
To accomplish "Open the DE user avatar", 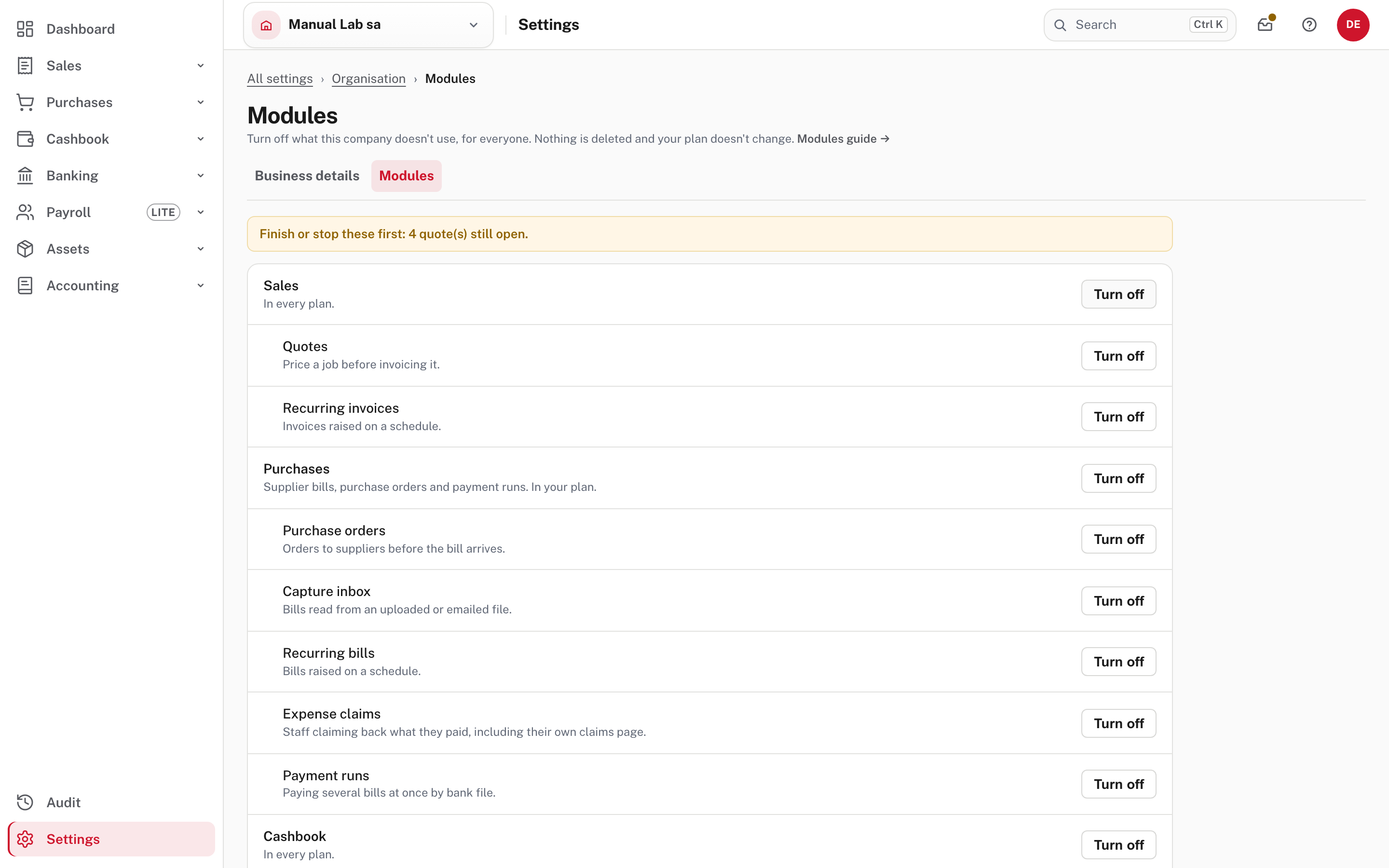I will coord(1353,25).
